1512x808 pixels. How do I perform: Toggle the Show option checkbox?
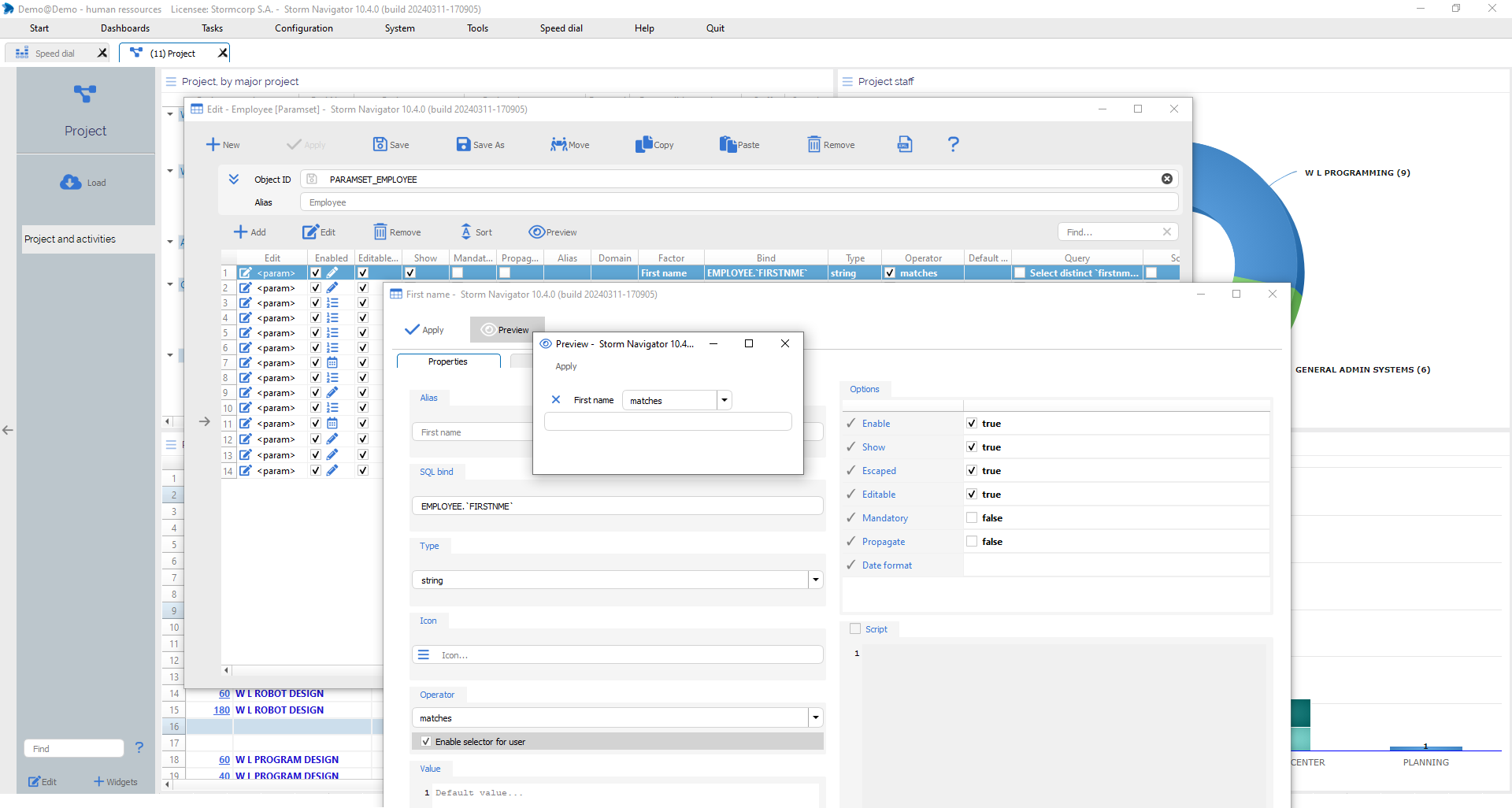point(972,447)
